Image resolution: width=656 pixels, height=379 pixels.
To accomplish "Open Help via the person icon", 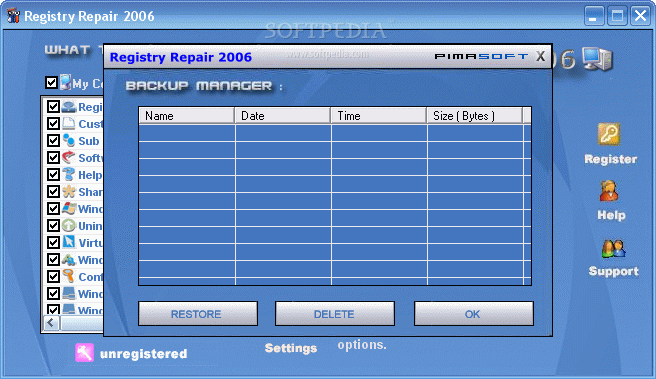I will [x=609, y=191].
